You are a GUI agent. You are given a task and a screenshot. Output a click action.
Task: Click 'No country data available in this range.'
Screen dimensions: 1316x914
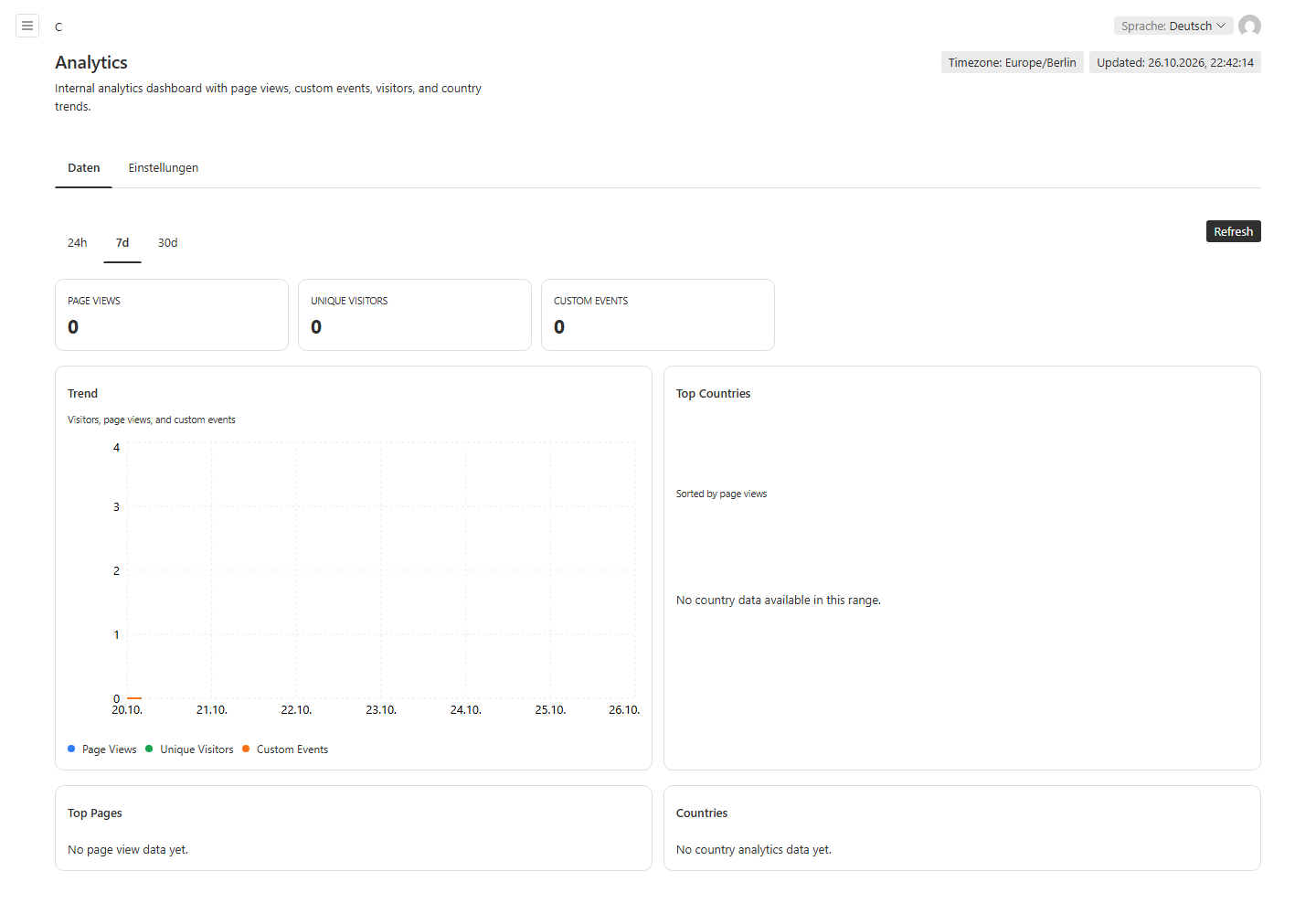[x=779, y=600]
